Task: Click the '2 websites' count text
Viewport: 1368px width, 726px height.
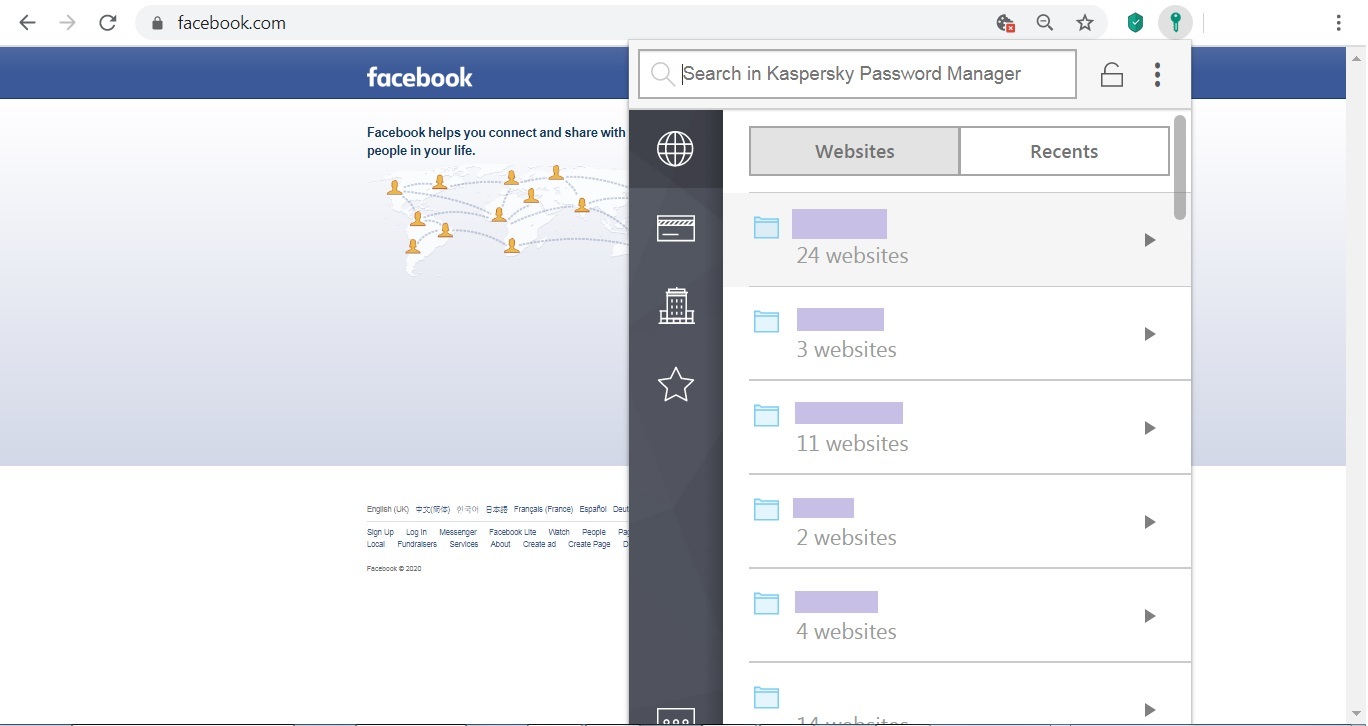Action: pos(846,537)
